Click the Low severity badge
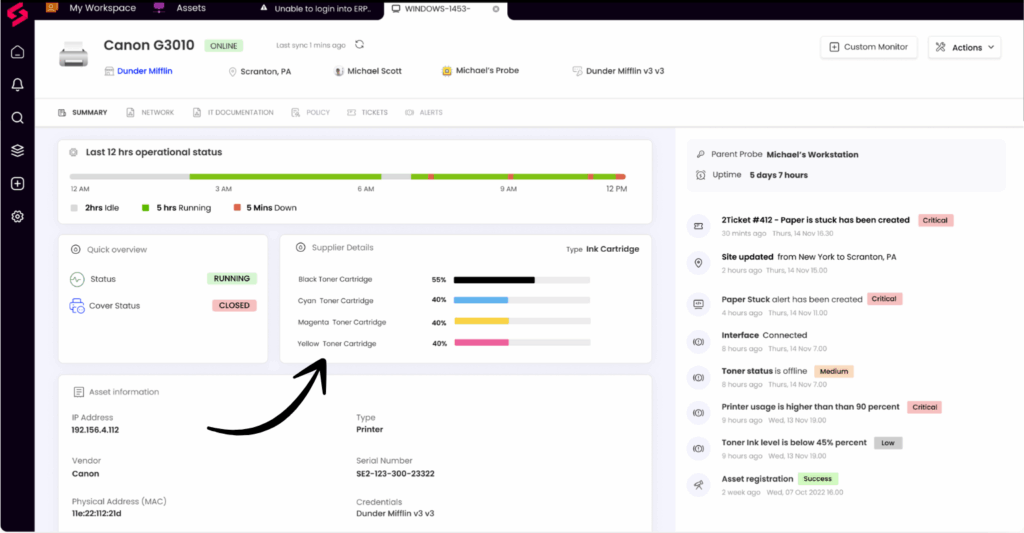The height and width of the screenshot is (533, 1024). click(x=888, y=443)
